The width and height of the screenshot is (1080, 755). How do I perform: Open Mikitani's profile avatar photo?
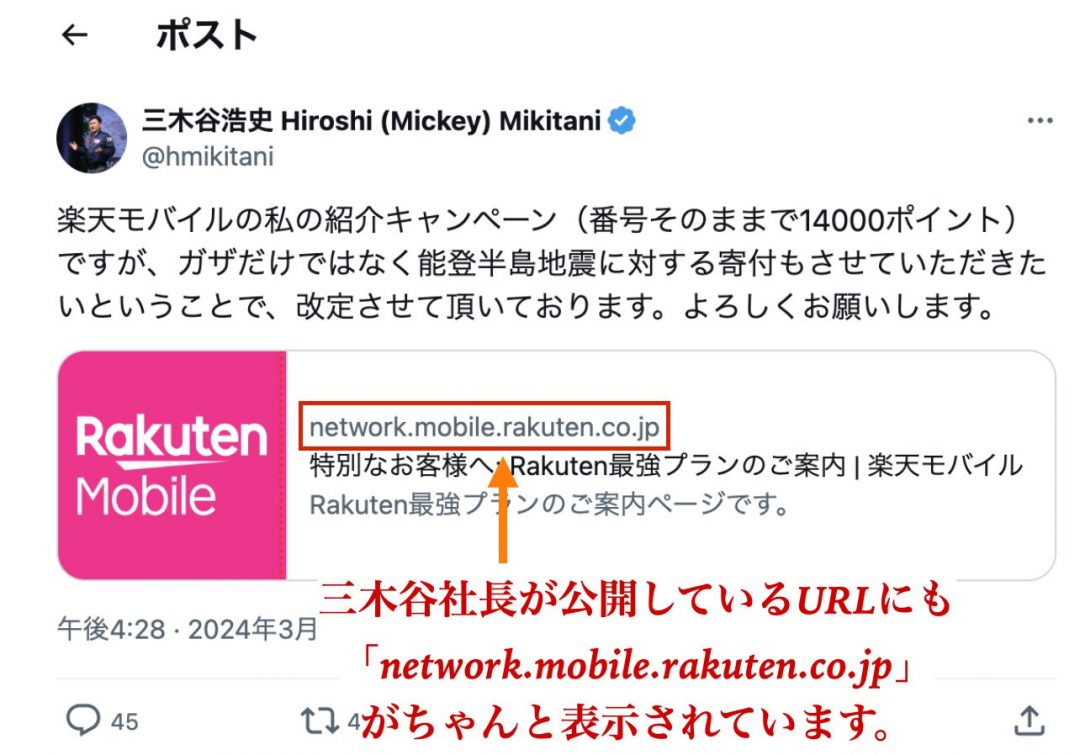pos(92,138)
